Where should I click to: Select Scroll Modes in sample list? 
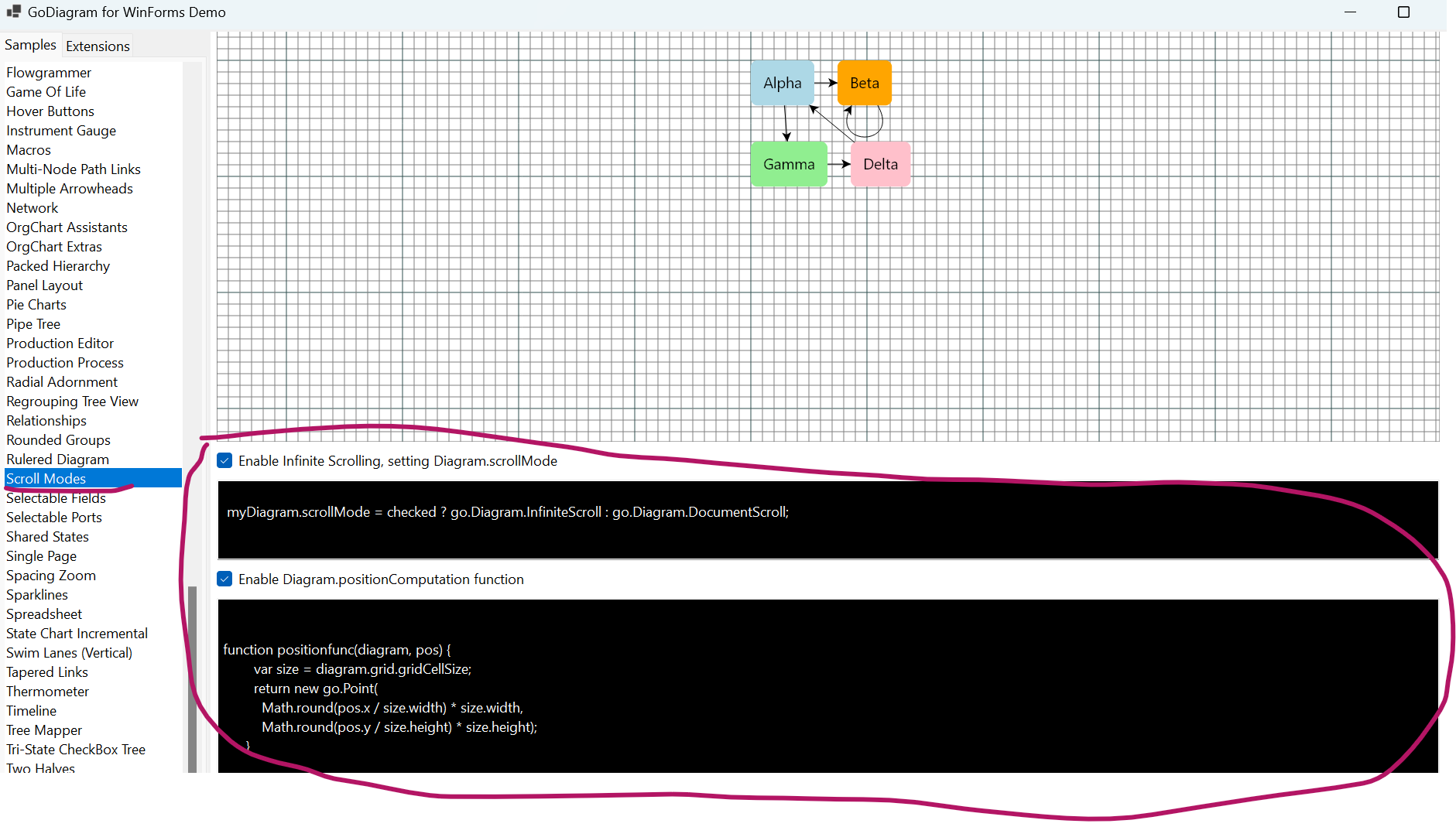[46, 479]
